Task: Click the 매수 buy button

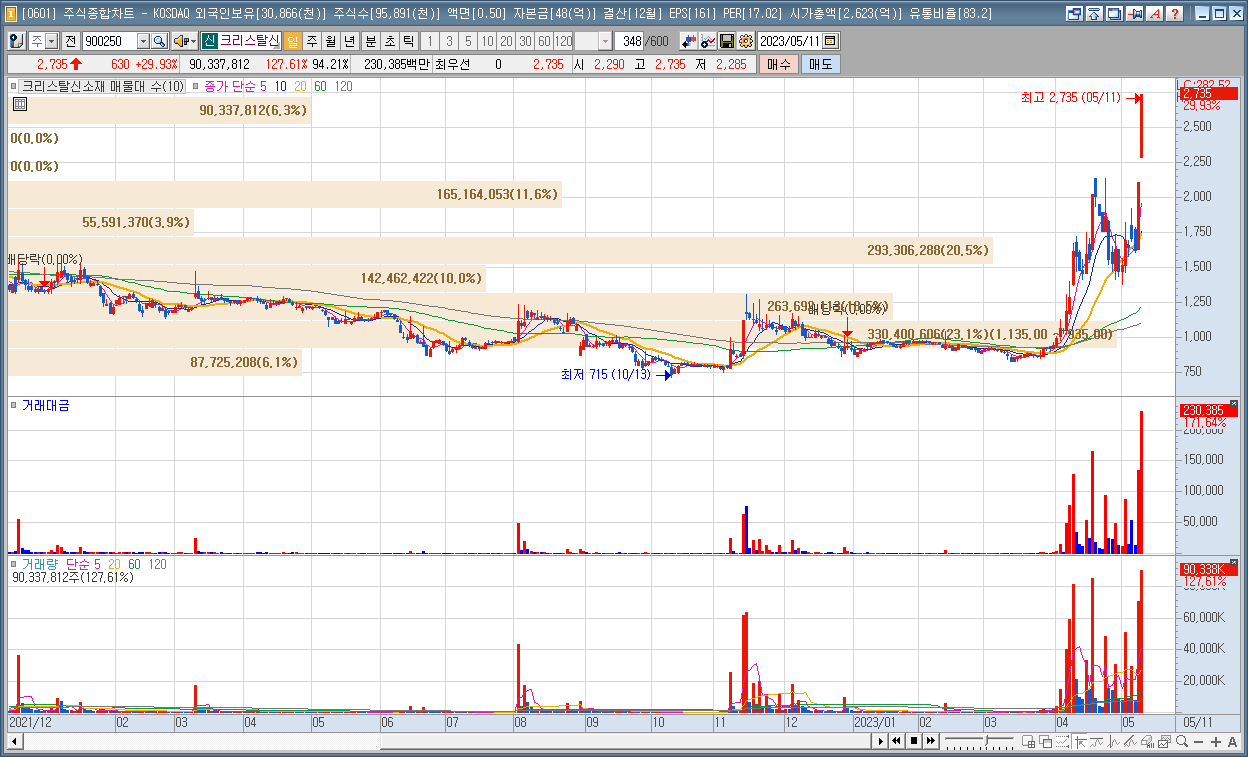Action: (x=778, y=64)
